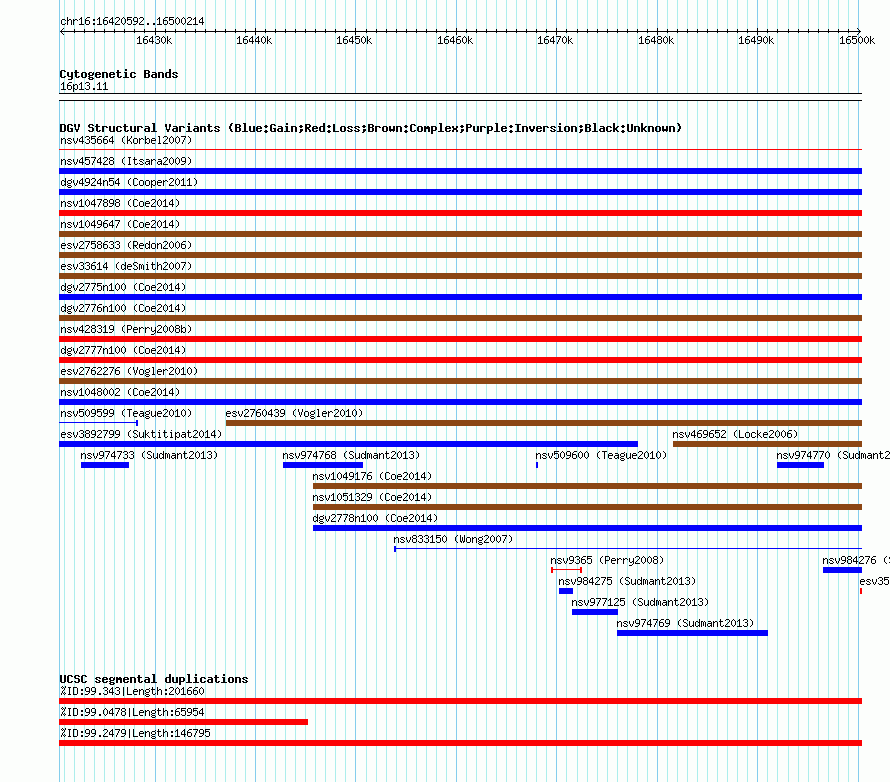890x782 pixels.
Task: Click the esv35 partially visible variant label
Action: [874, 581]
